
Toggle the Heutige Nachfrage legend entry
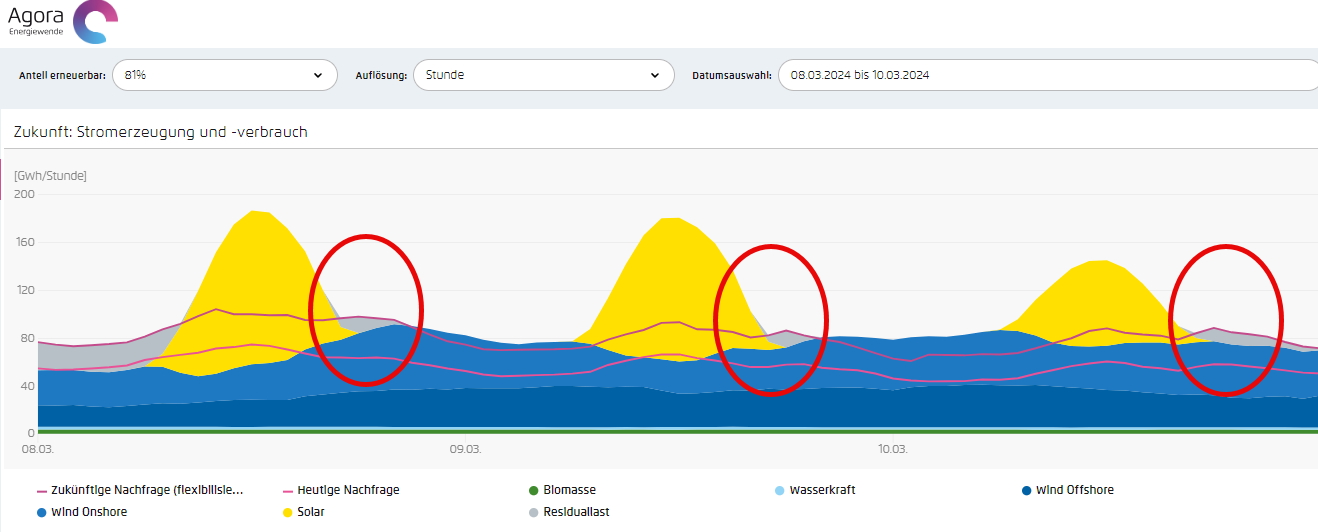[x=347, y=491]
